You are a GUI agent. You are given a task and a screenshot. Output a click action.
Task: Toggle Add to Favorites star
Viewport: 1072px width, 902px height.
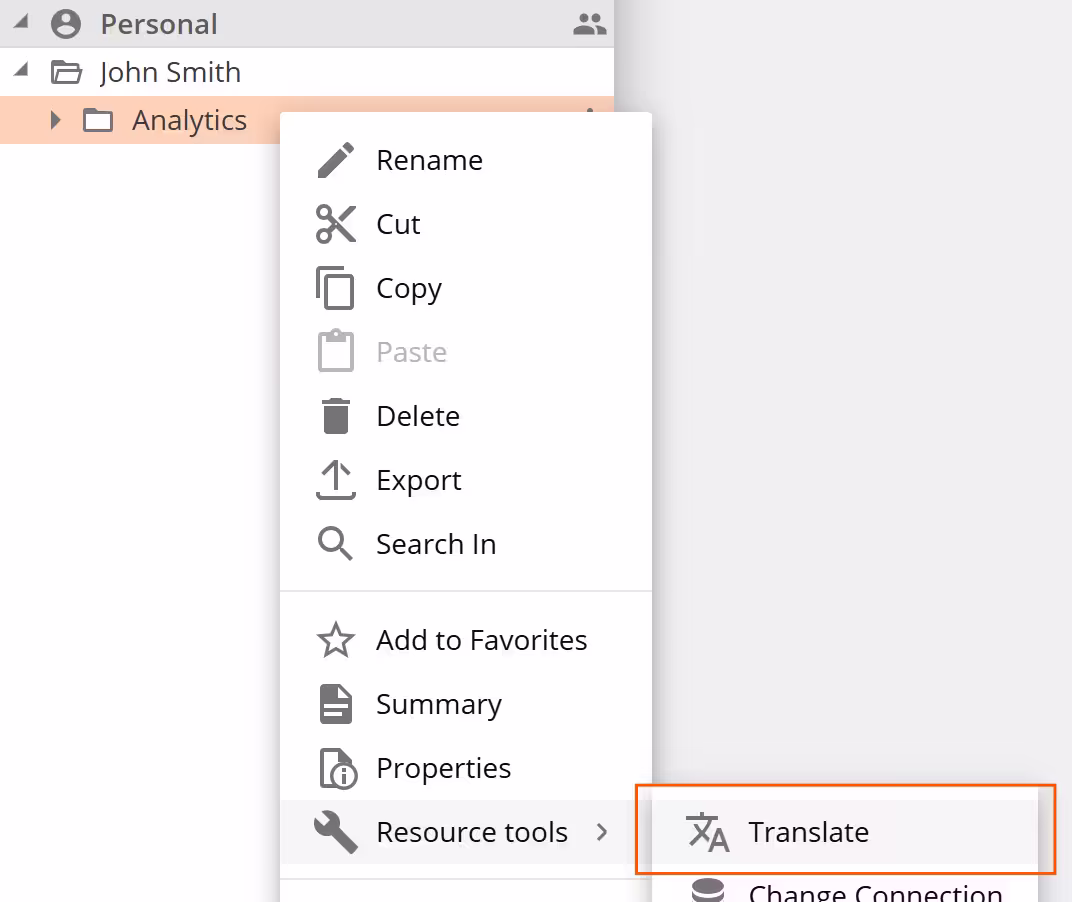coord(335,639)
